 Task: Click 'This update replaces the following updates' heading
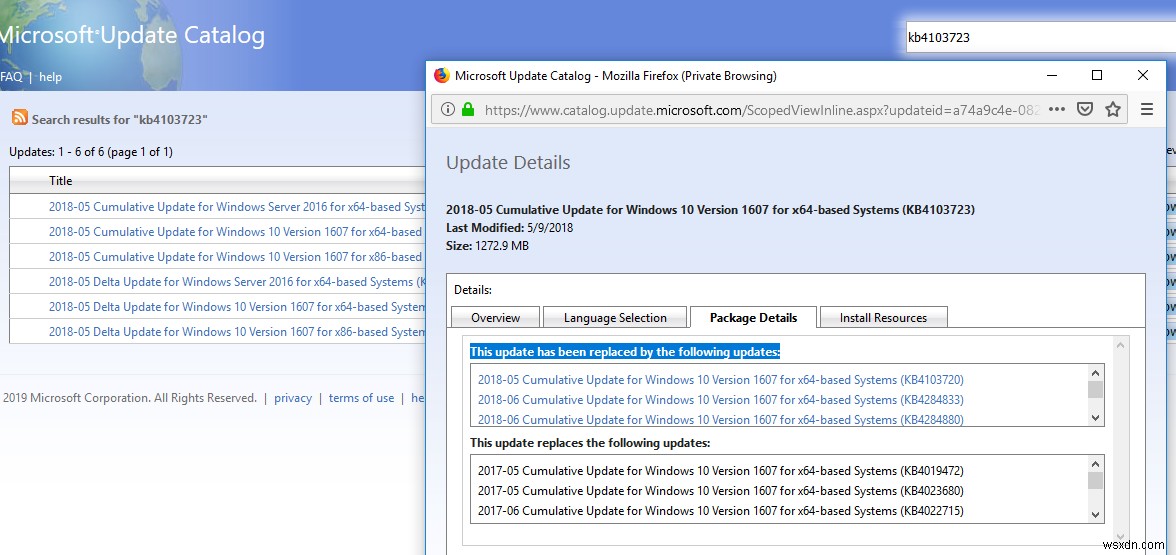(590, 442)
